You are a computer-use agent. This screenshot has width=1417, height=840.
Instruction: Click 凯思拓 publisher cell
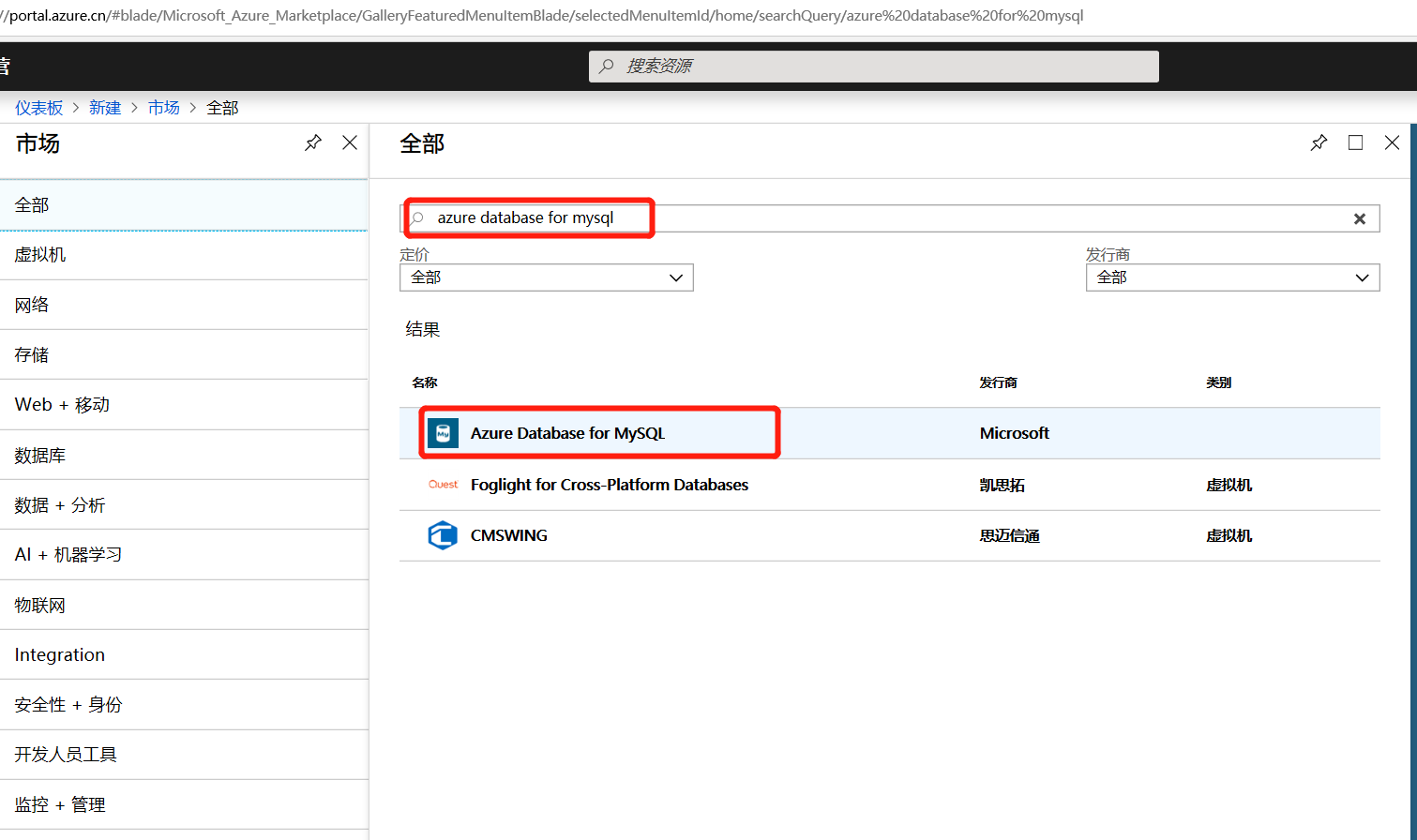click(x=1002, y=486)
